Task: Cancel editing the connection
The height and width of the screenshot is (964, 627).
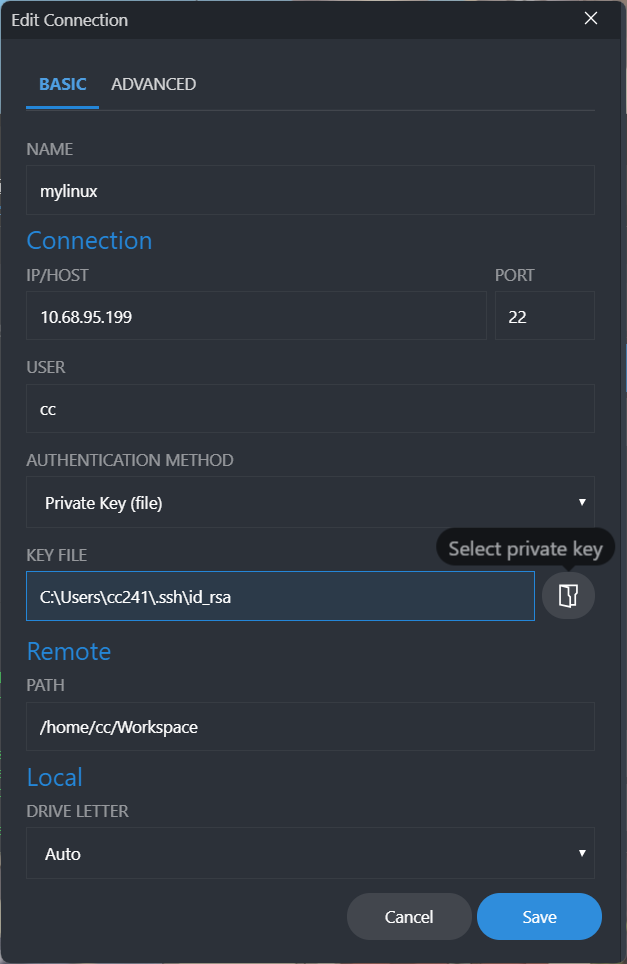Action: (409, 916)
